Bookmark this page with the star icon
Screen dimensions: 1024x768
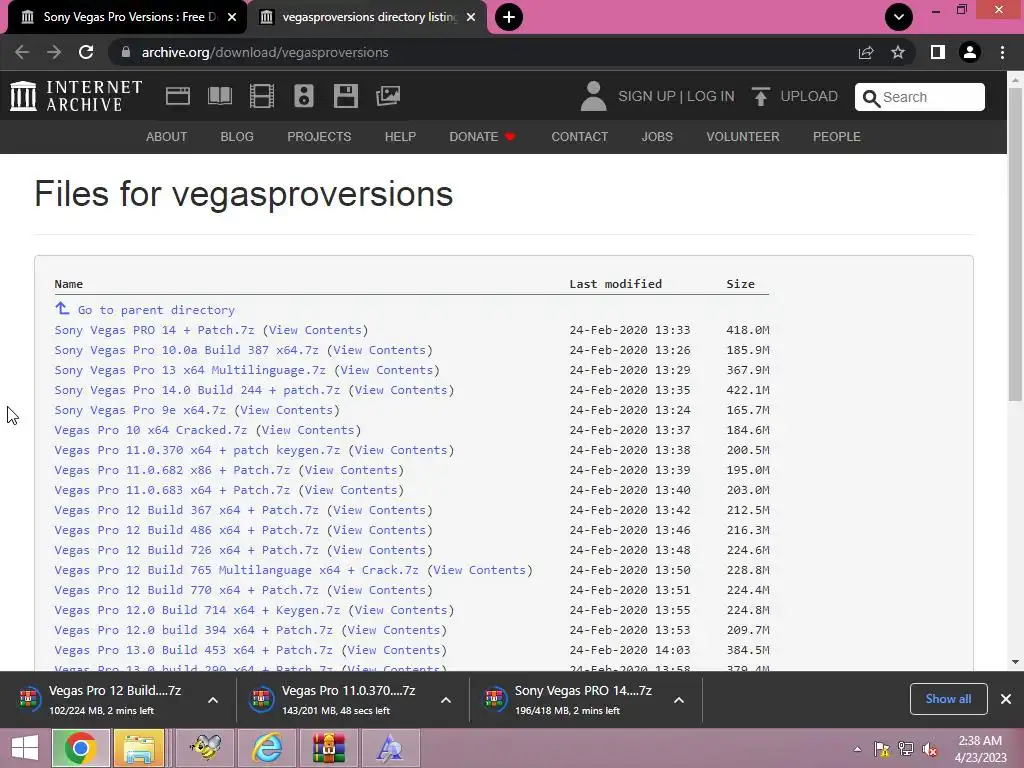click(898, 52)
